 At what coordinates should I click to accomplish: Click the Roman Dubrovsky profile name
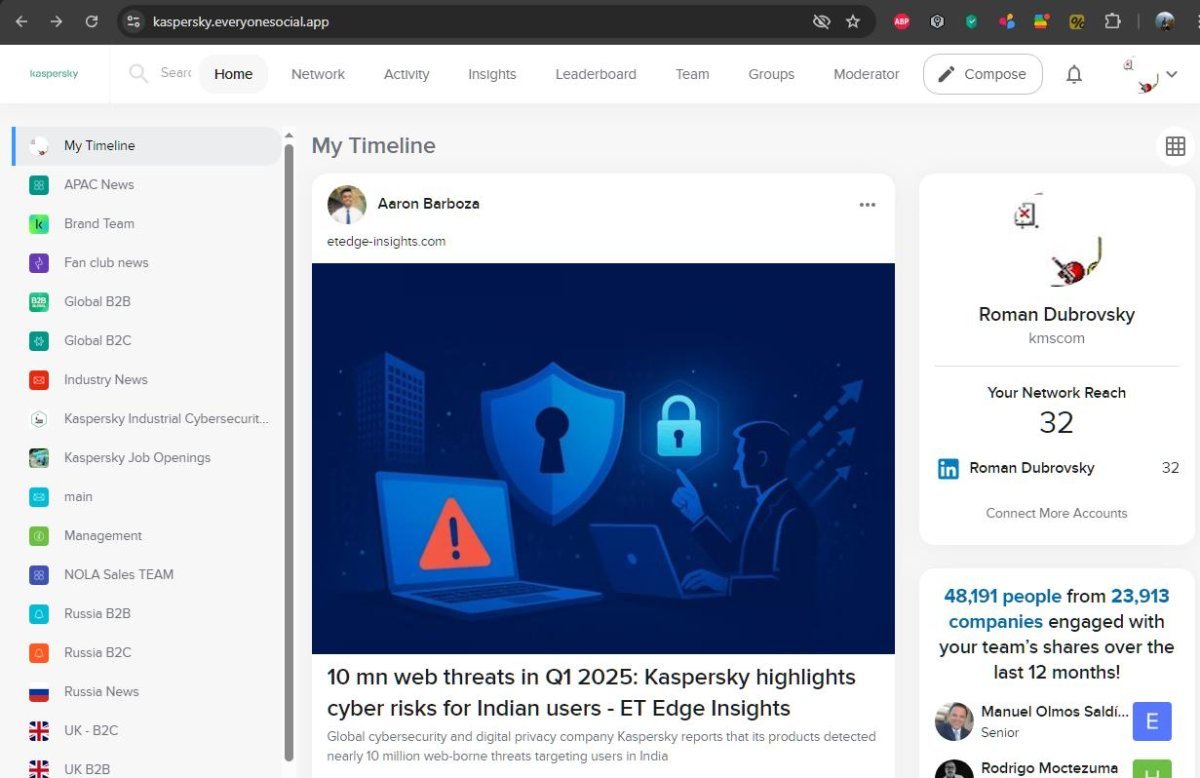[1056, 314]
